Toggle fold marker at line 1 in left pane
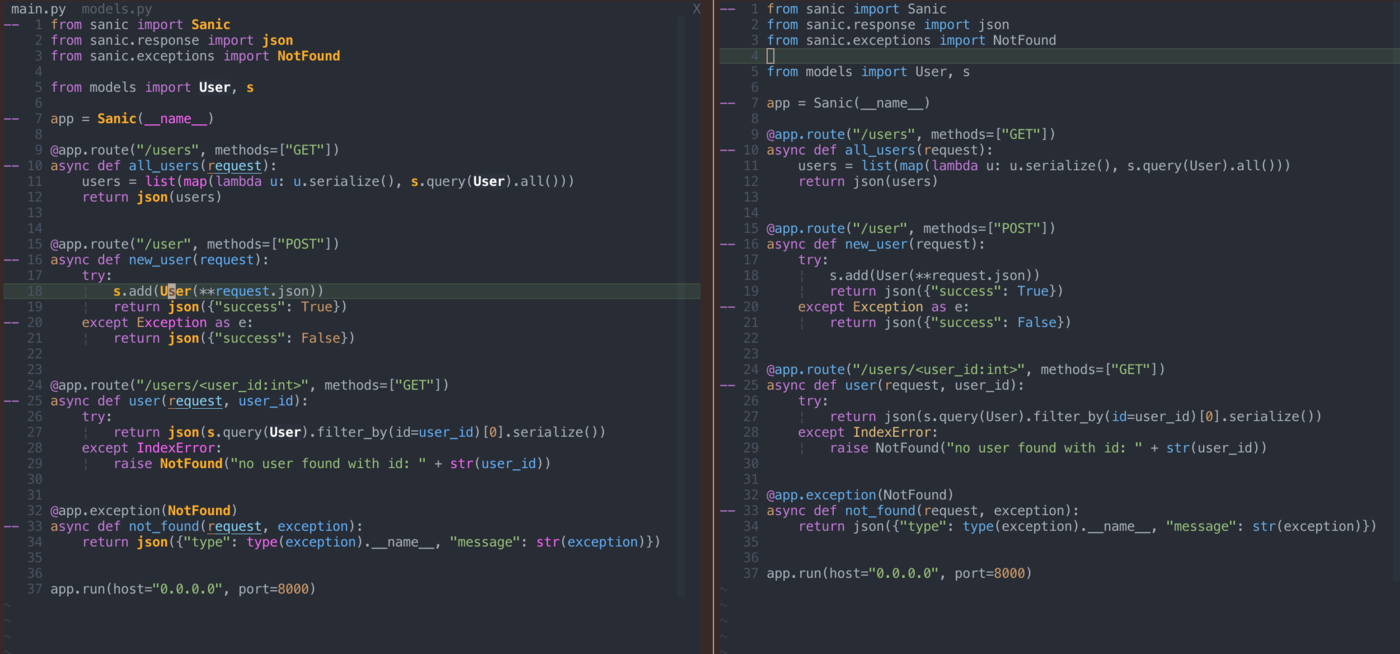 (x=11, y=25)
